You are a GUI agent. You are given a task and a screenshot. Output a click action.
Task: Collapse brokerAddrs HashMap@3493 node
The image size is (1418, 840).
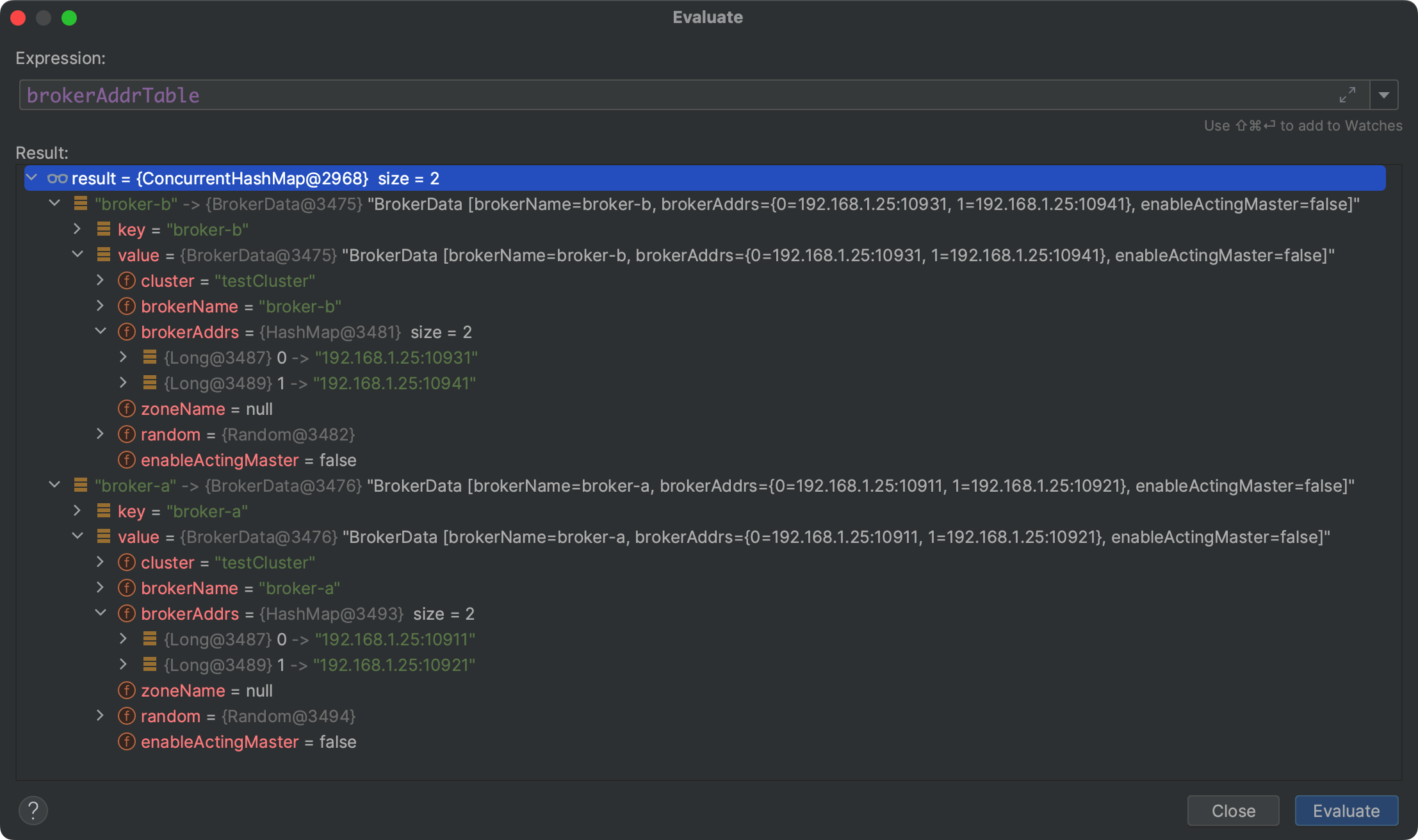(x=101, y=613)
